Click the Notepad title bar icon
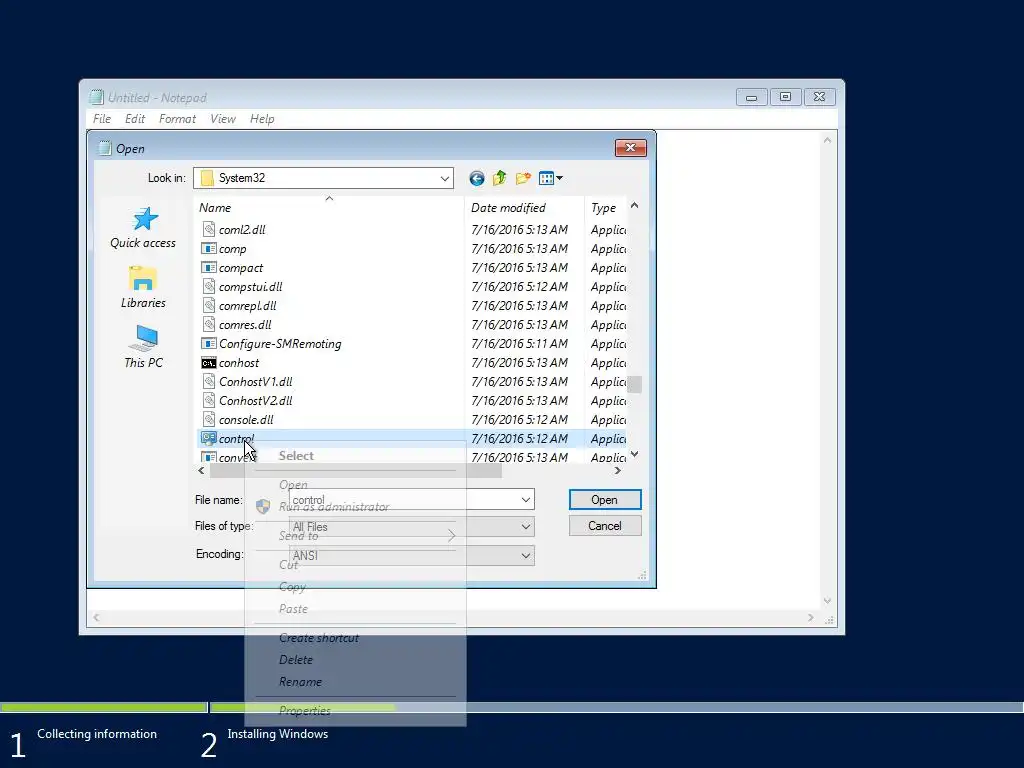The image size is (1024, 768). click(x=97, y=97)
